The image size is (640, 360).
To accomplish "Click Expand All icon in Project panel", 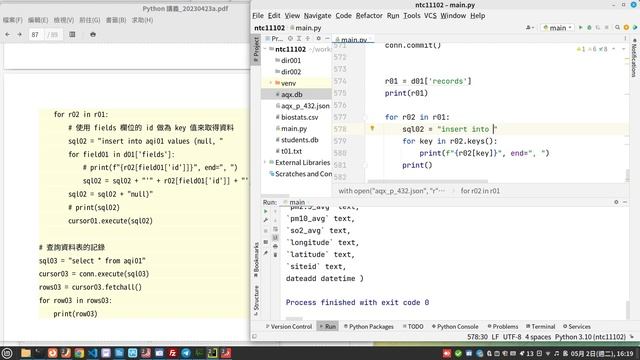I will click(x=299, y=38).
